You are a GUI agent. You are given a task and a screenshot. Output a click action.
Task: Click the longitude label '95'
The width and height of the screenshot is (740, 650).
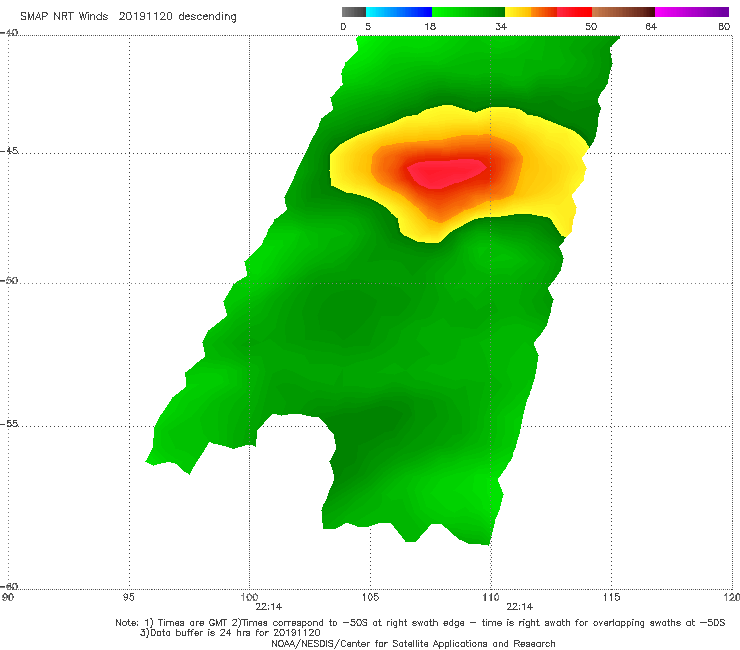(128, 598)
